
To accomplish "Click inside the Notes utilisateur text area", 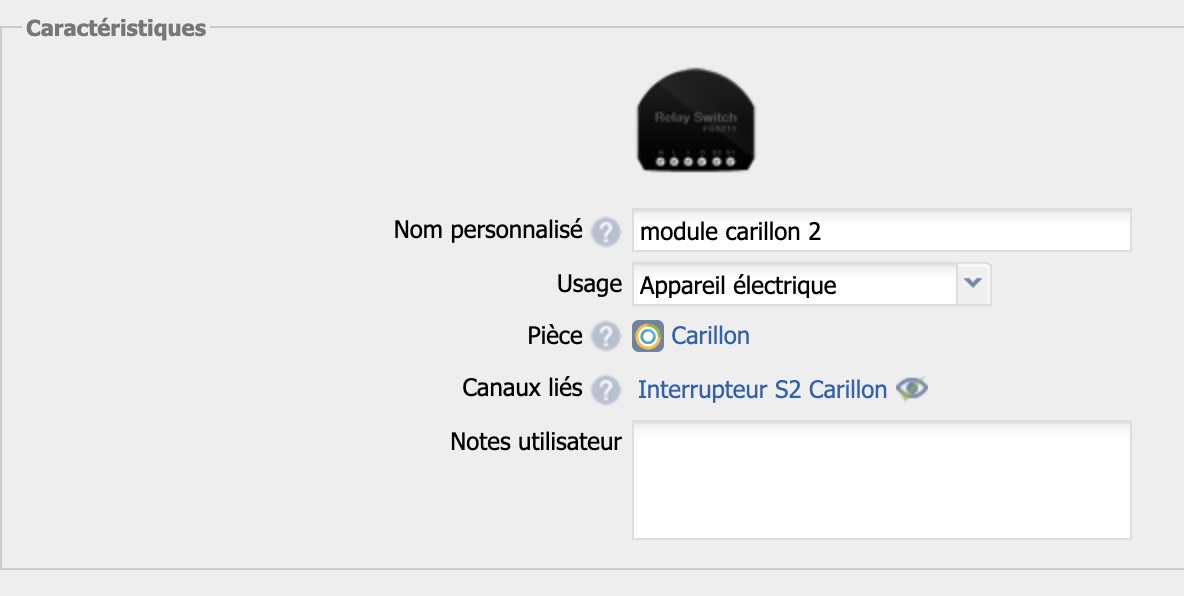I will 881,480.
